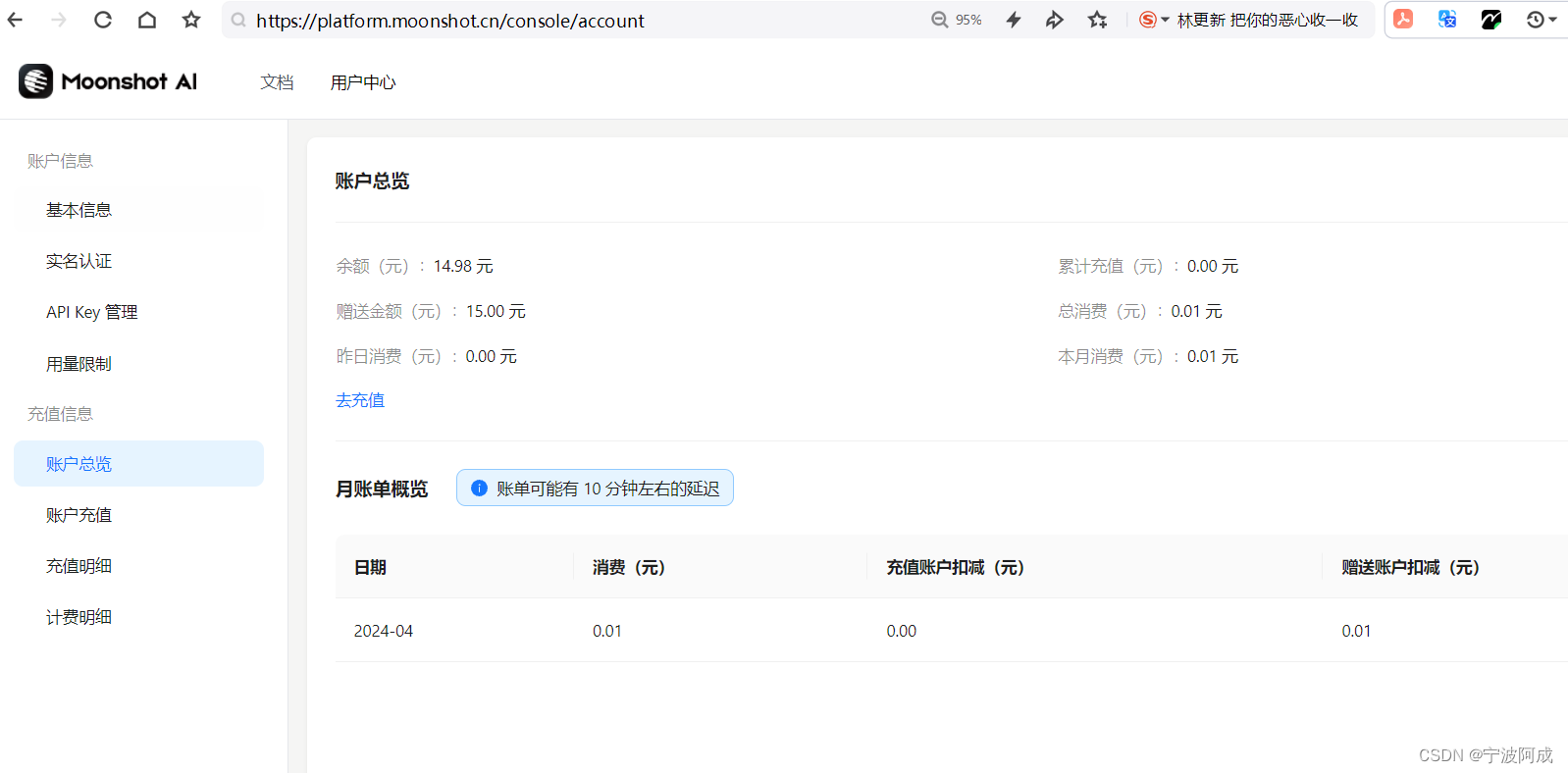The height and width of the screenshot is (773, 1568).
Task: Click the 昨日消费 value 0.00 元
Action: 491,356
